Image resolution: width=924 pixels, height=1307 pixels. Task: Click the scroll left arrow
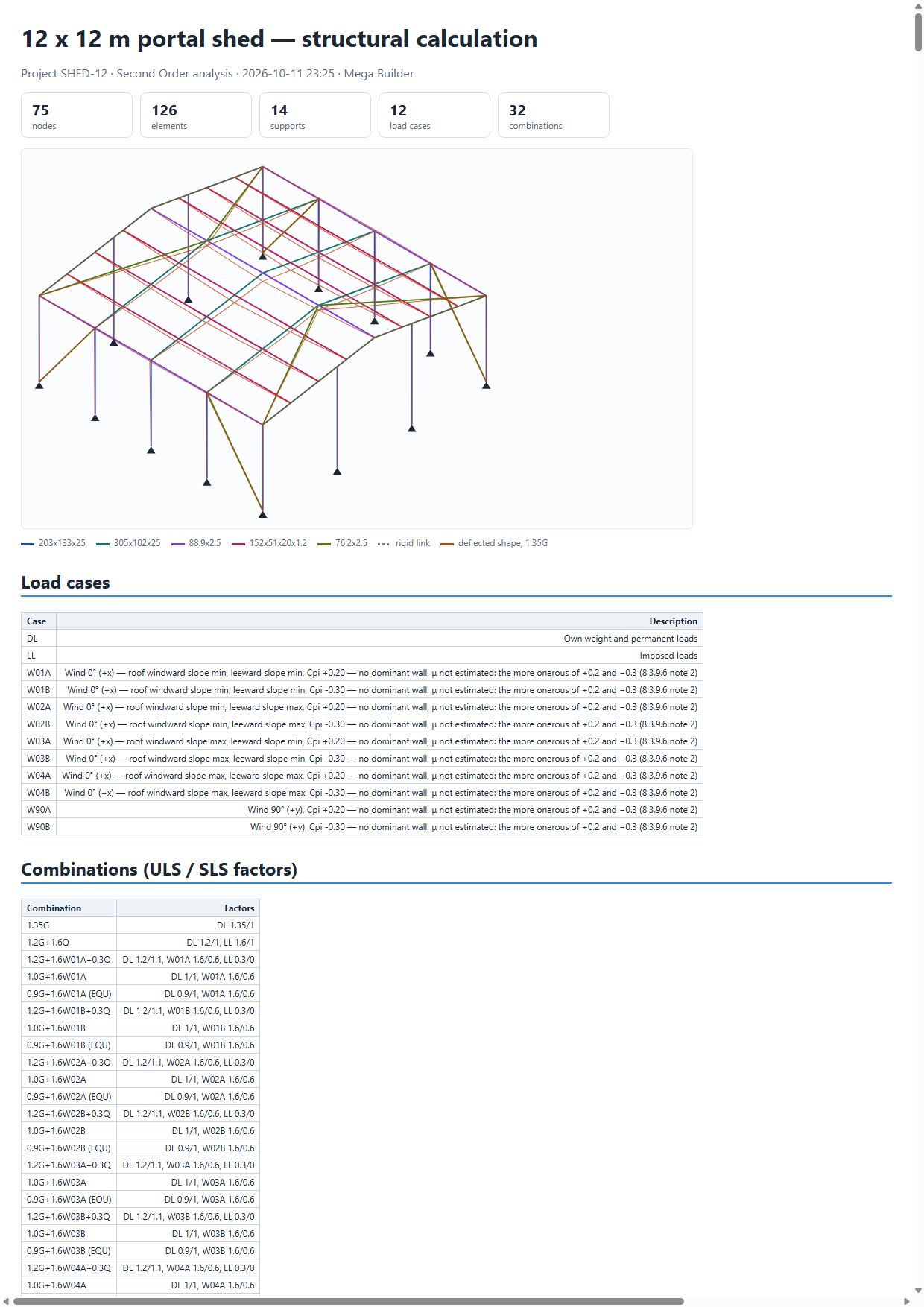point(6,1301)
